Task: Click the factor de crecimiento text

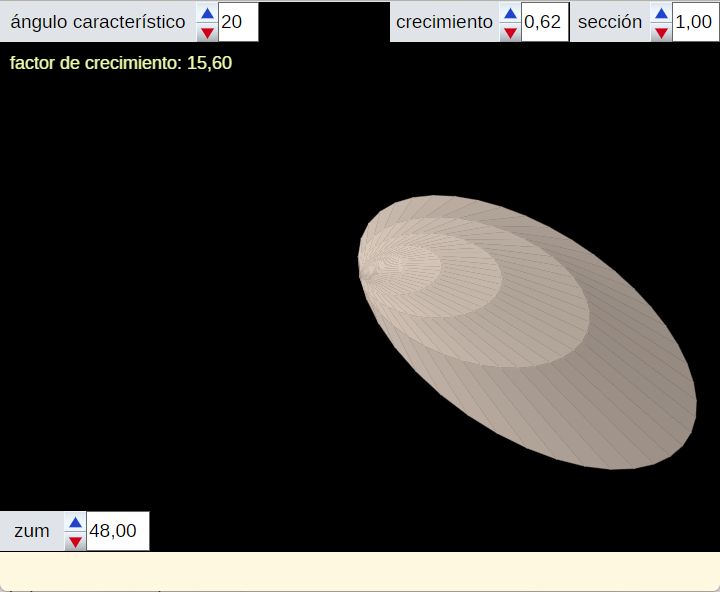Action: (121, 63)
